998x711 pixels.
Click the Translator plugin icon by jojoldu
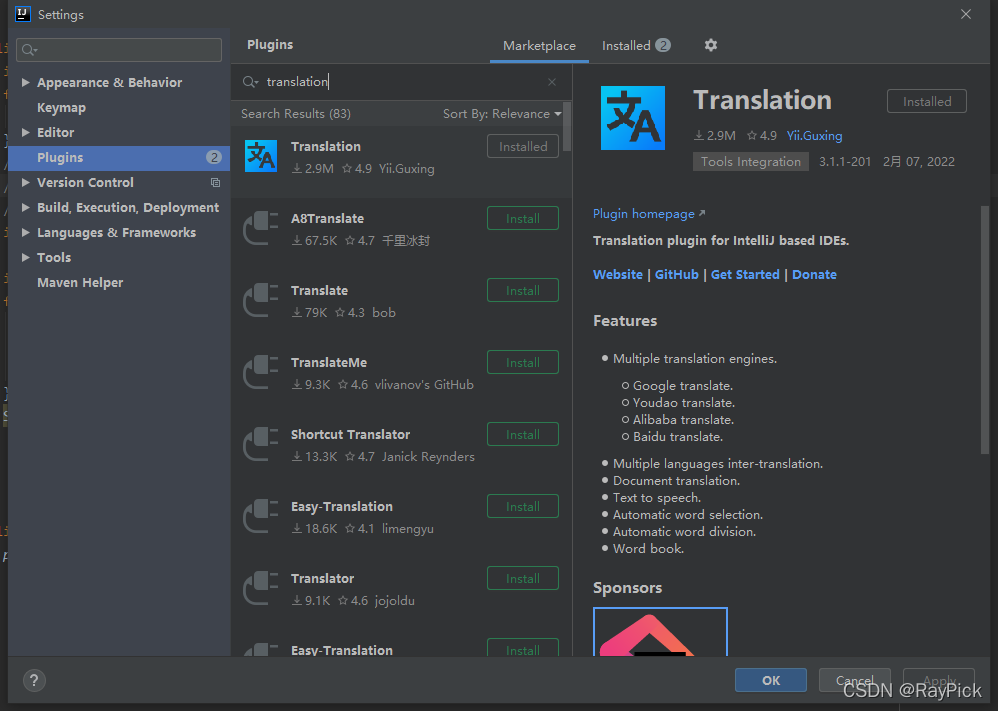click(261, 588)
